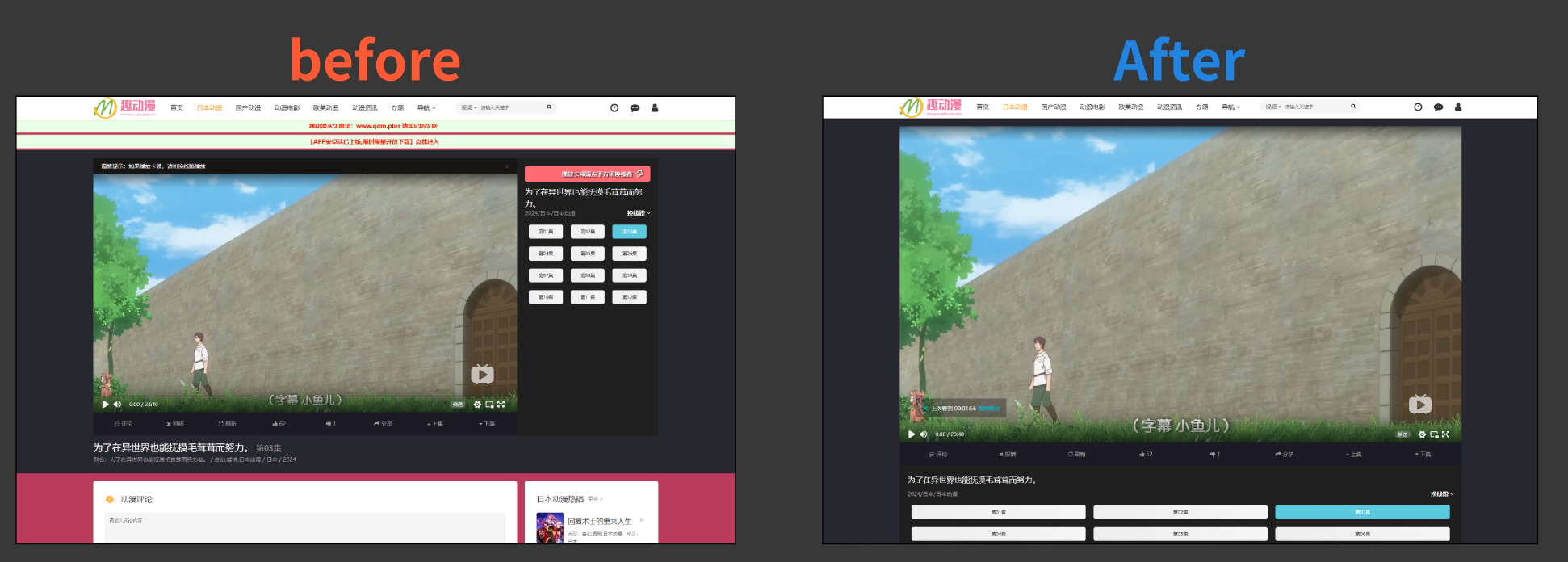The image size is (1568, 562).
Task: Close the tip bar above before screenshot video
Action: tap(507, 166)
